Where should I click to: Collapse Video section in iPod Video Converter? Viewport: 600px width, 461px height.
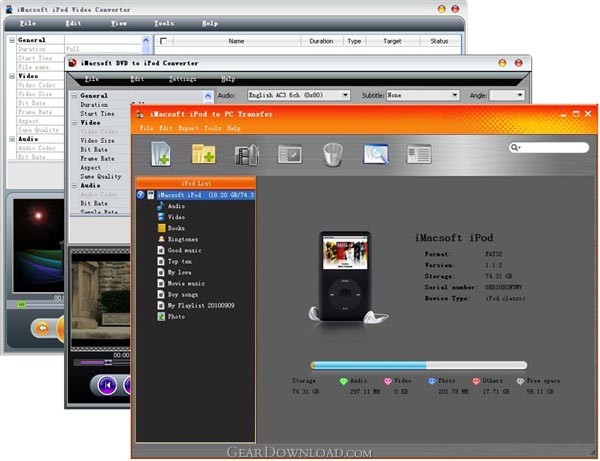pyautogui.click(x=12, y=76)
